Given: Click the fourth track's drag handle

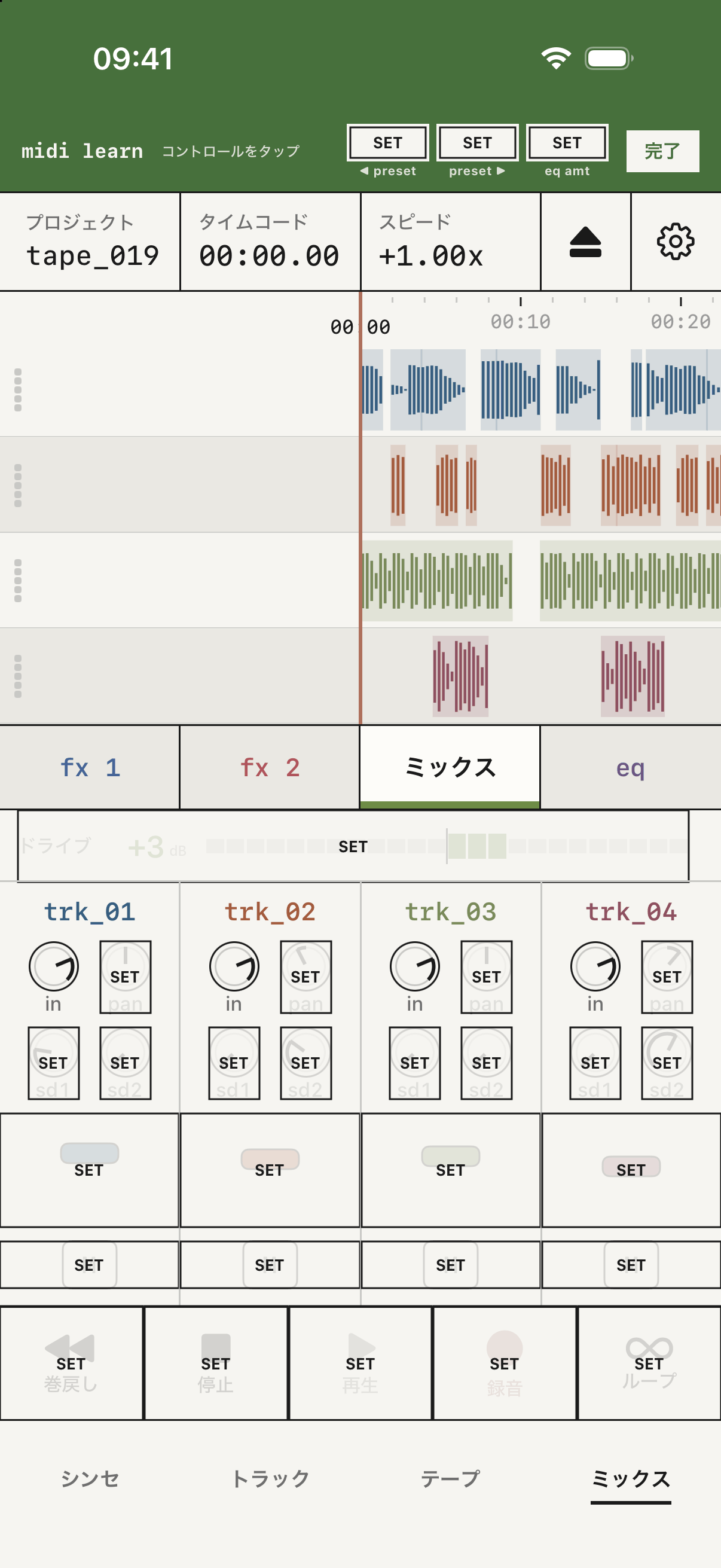Looking at the screenshot, I should [x=18, y=676].
